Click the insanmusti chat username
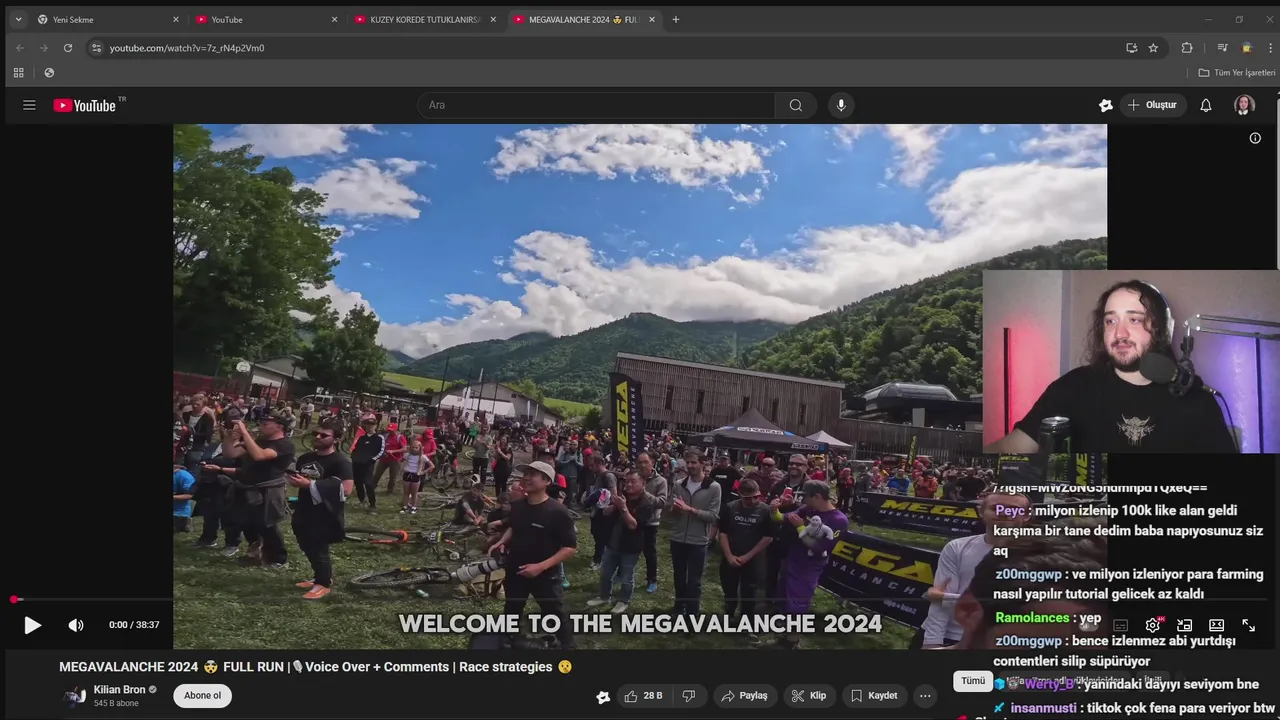The image size is (1280, 720). [1043, 708]
